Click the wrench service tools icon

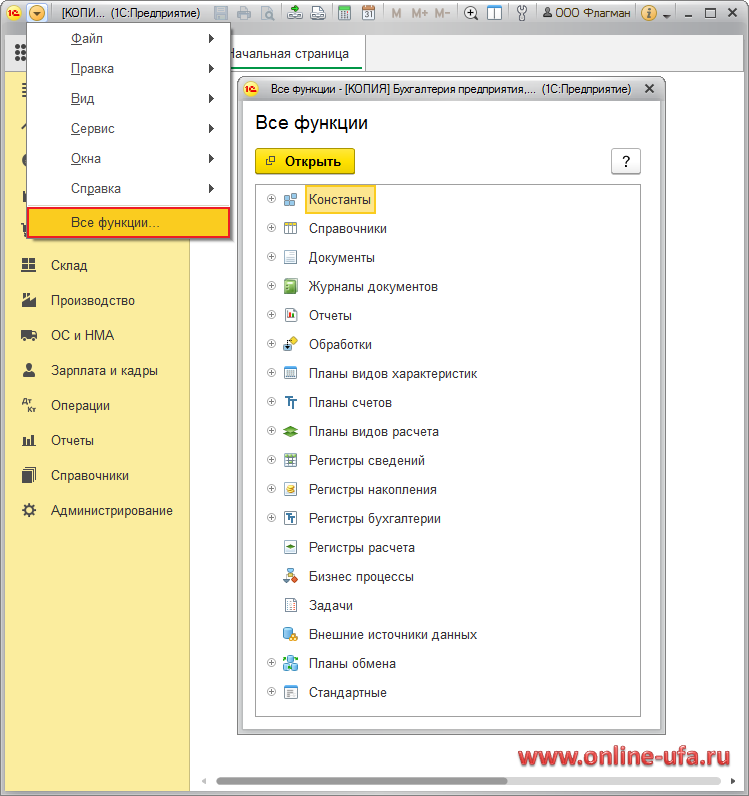pos(520,13)
